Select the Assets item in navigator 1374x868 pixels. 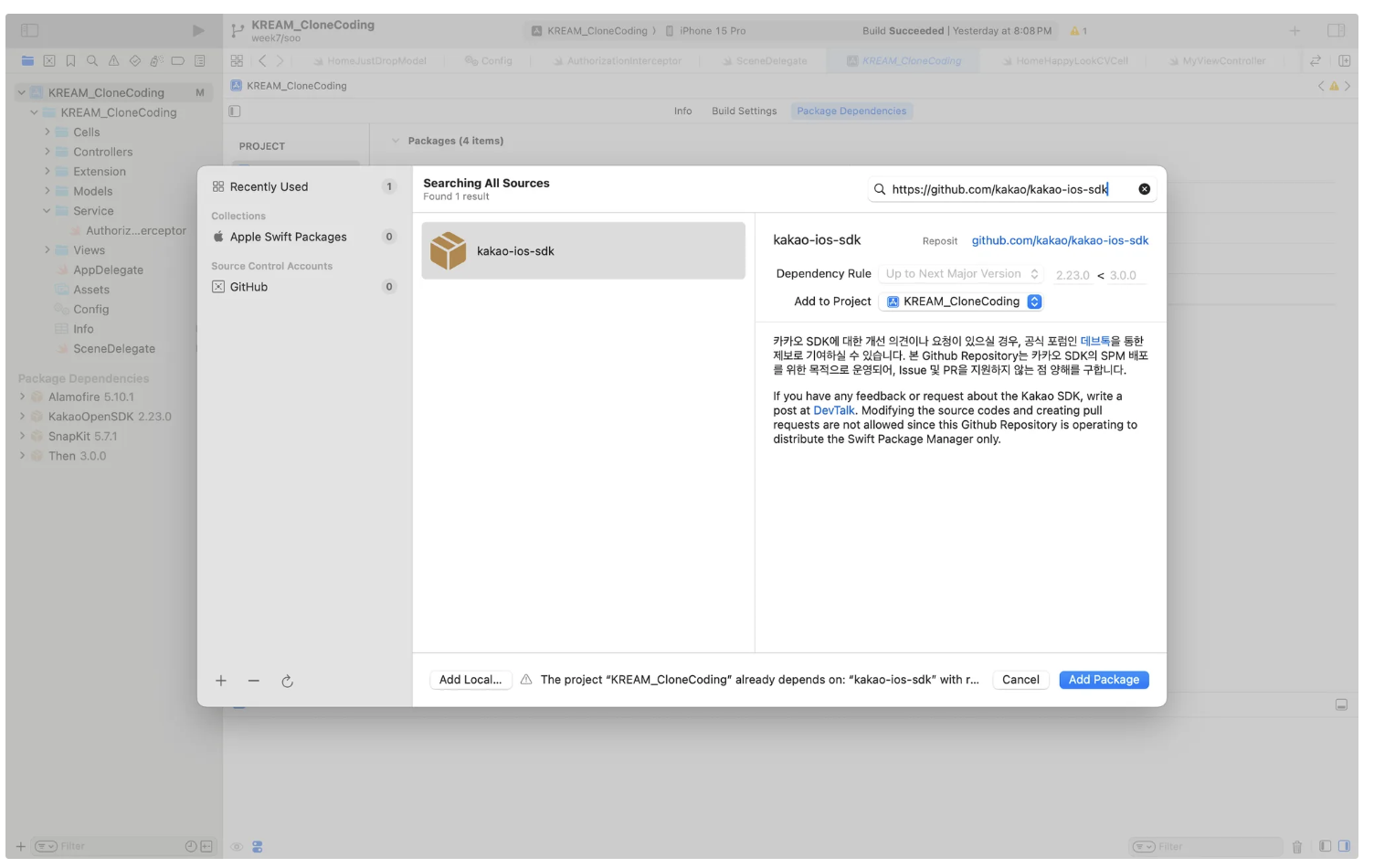90,290
